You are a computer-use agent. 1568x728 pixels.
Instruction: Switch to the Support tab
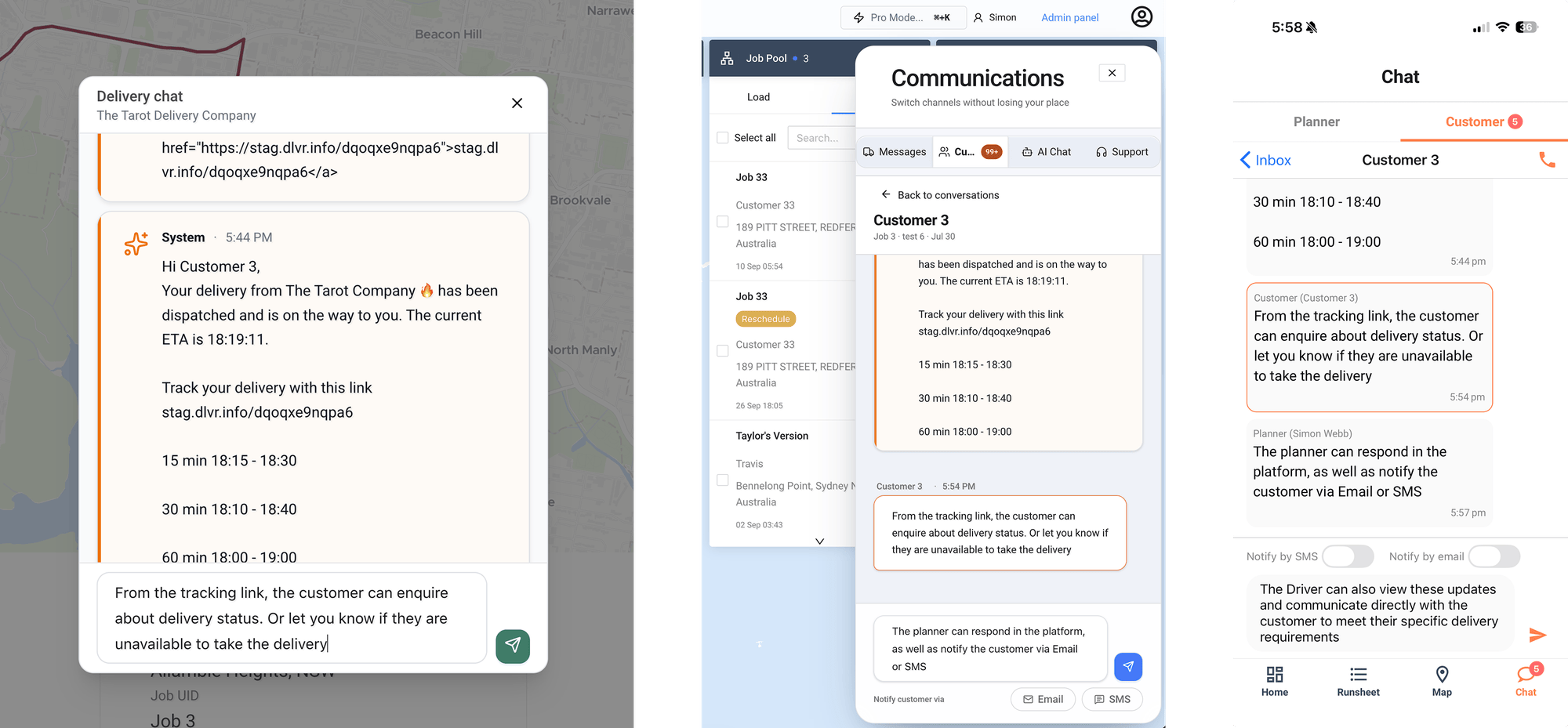[x=1122, y=152]
